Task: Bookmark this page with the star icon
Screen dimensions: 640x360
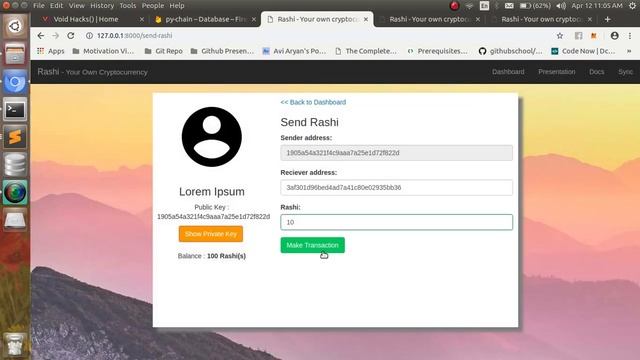Action: pyautogui.click(x=560, y=36)
